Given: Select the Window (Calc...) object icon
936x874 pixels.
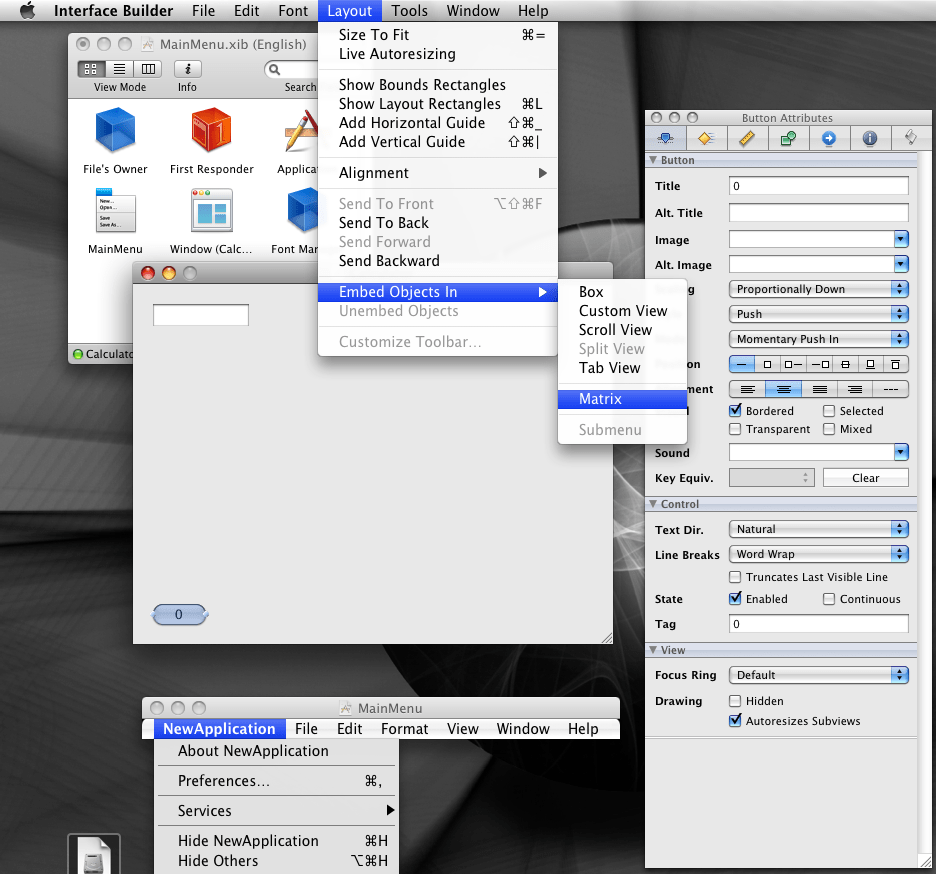Looking at the screenshot, I should pyautogui.click(x=211, y=211).
